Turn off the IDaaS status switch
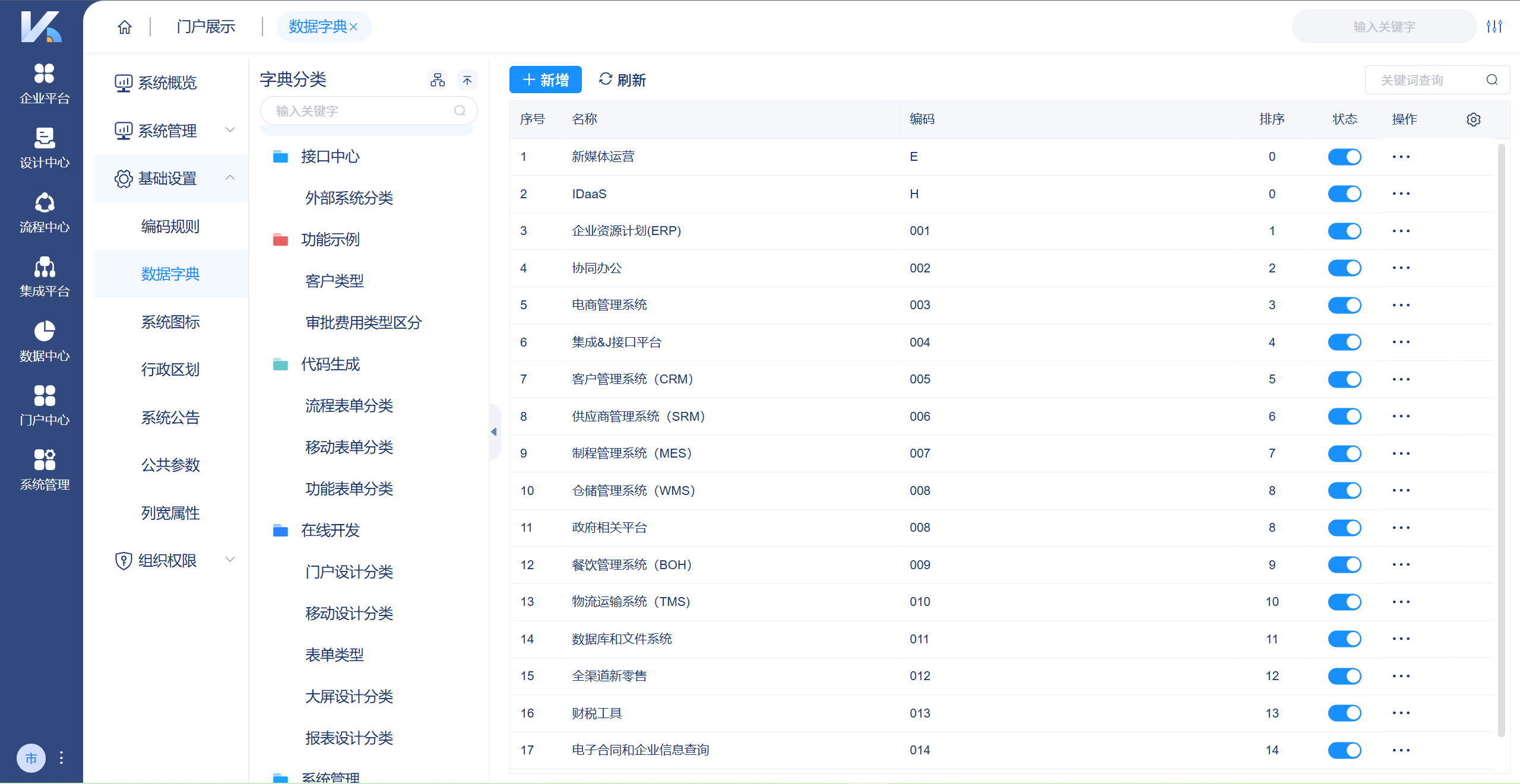 coord(1345,193)
